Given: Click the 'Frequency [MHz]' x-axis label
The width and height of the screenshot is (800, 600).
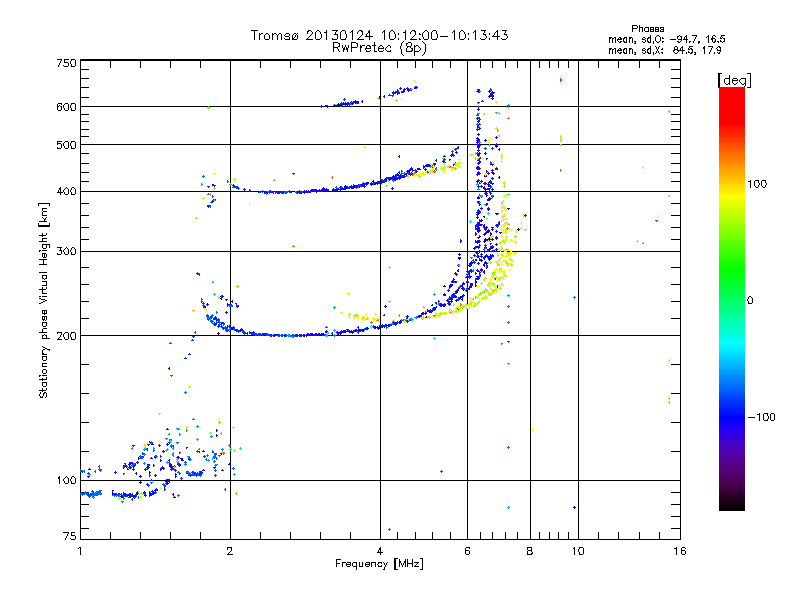Looking at the screenshot, I should click(x=379, y=564).
